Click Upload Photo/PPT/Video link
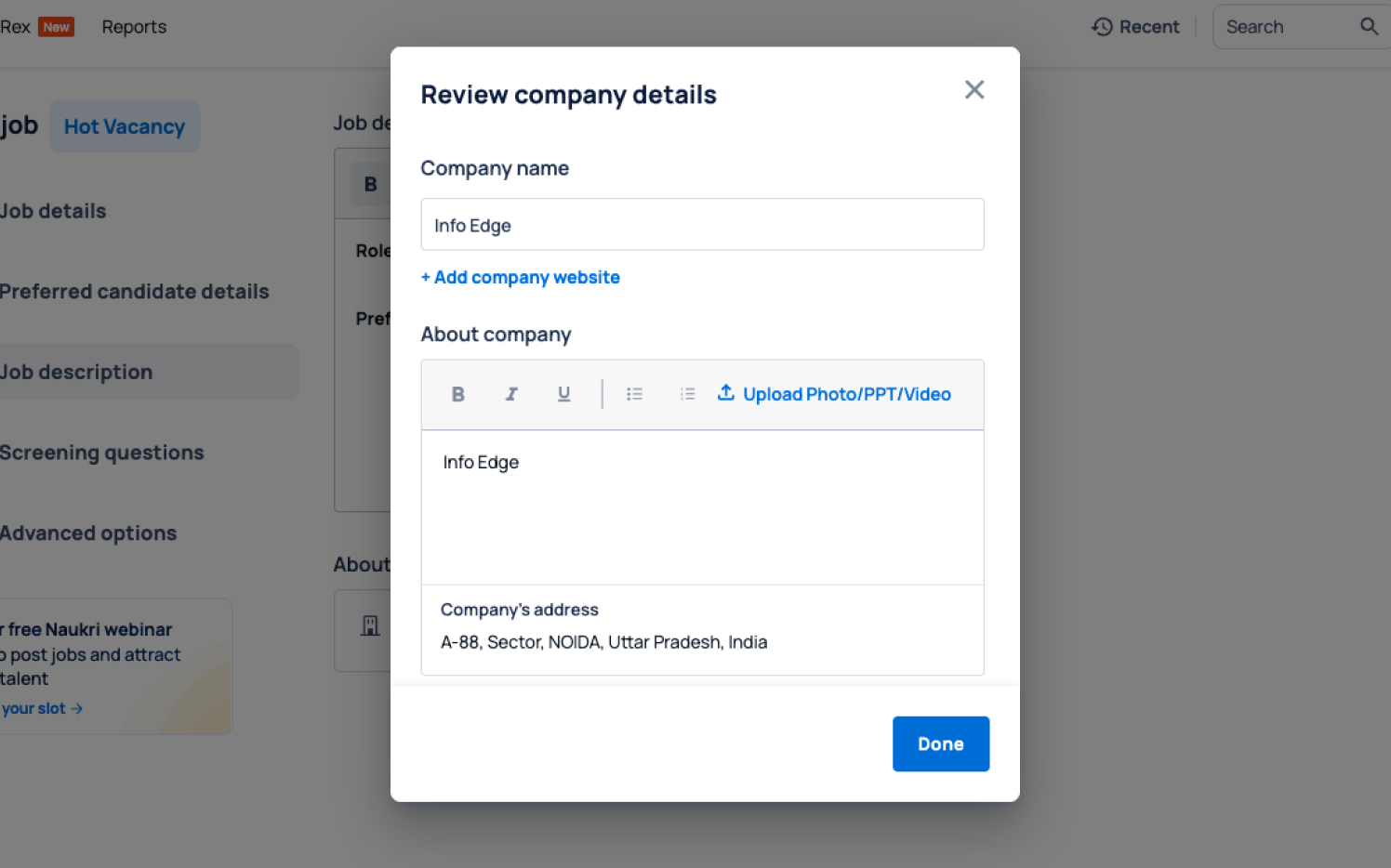This screenshot has width=1391, height=868. [x=846, y=394]
